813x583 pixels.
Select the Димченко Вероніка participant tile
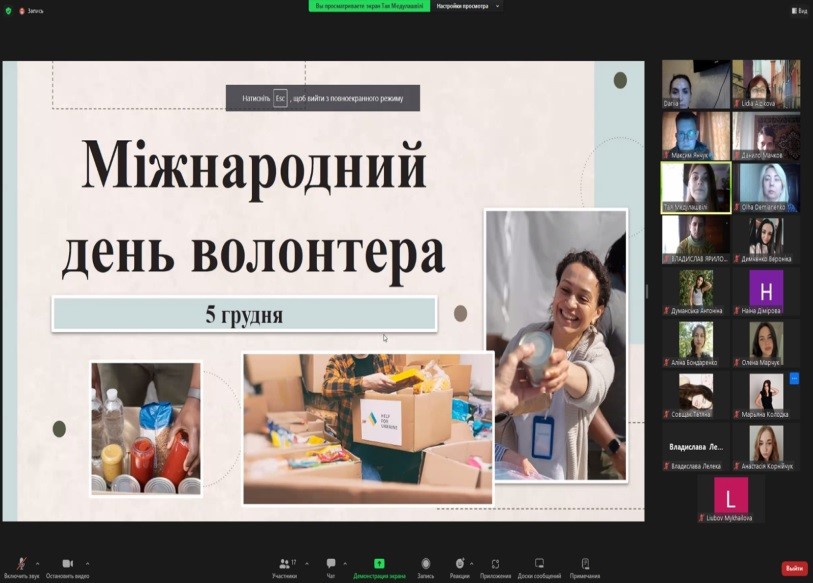766,239
